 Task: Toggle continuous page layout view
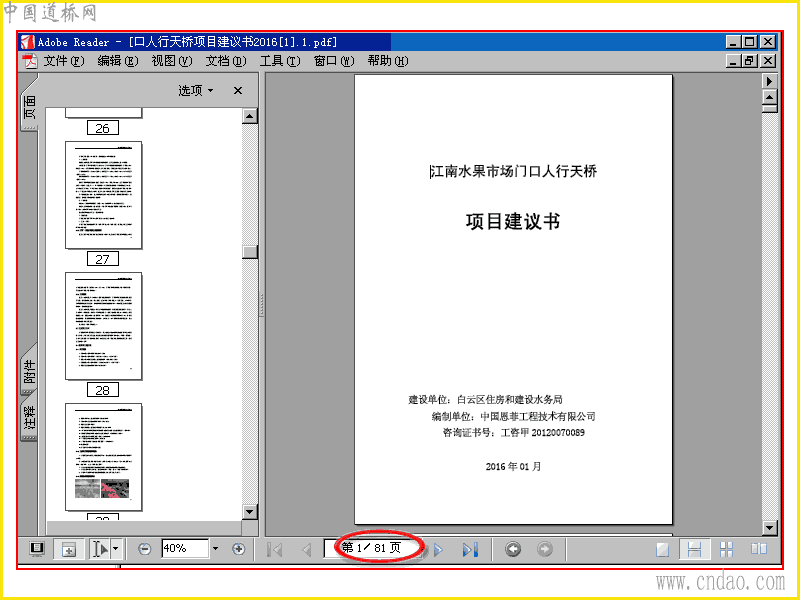tap(694, 549)
